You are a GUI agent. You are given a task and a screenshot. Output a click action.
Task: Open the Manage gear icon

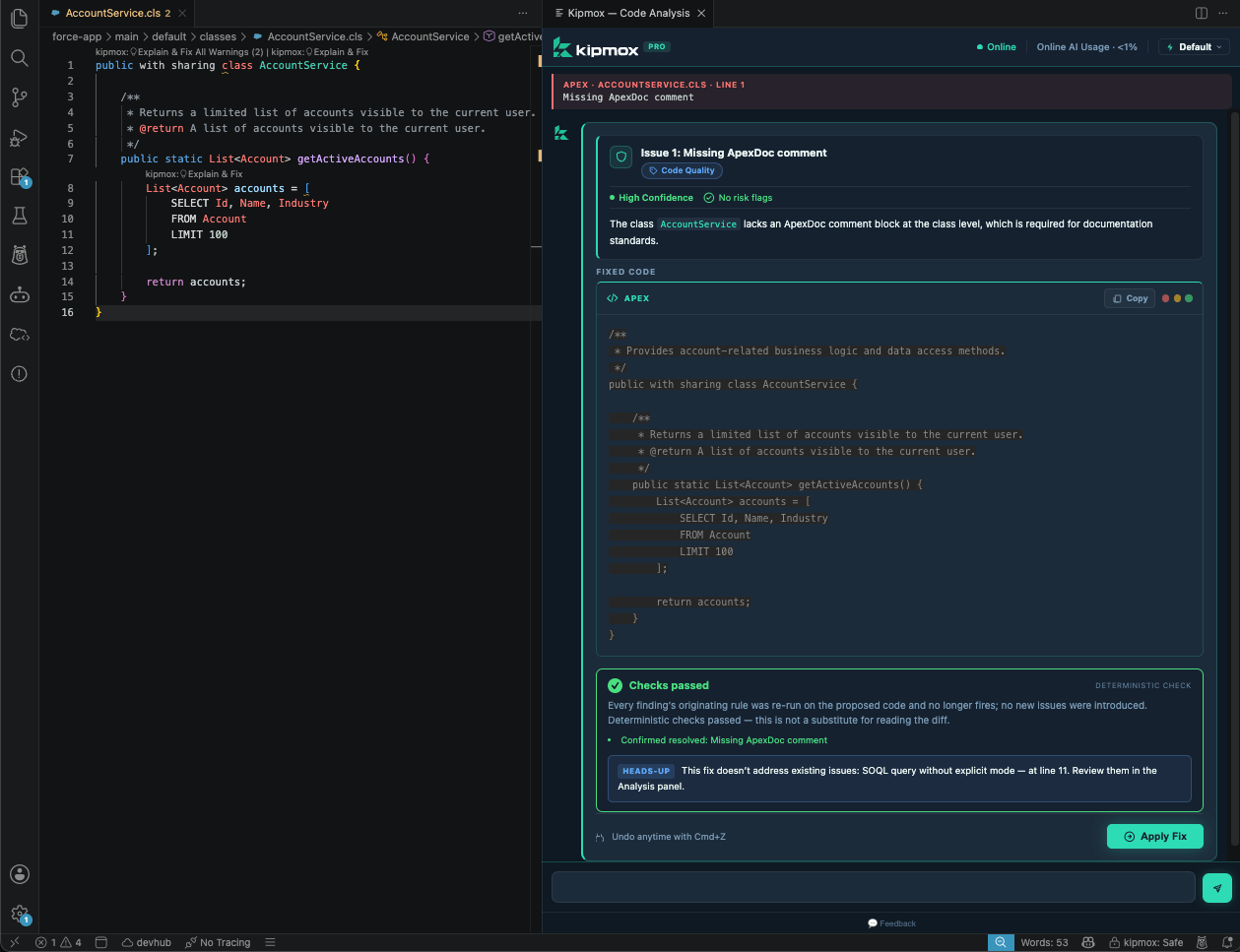point(19,915)
